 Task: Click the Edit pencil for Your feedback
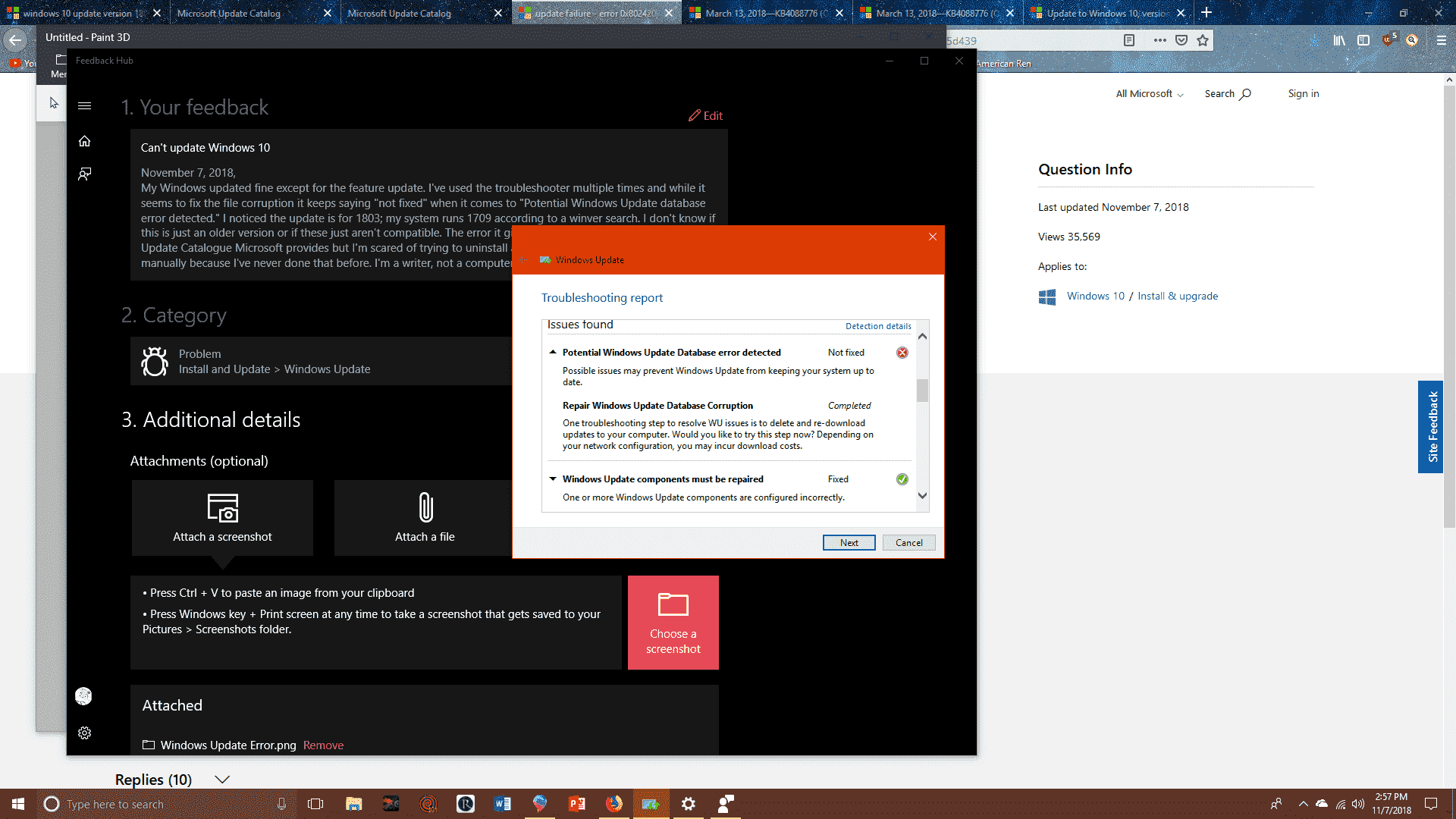(x=705, y=116)
